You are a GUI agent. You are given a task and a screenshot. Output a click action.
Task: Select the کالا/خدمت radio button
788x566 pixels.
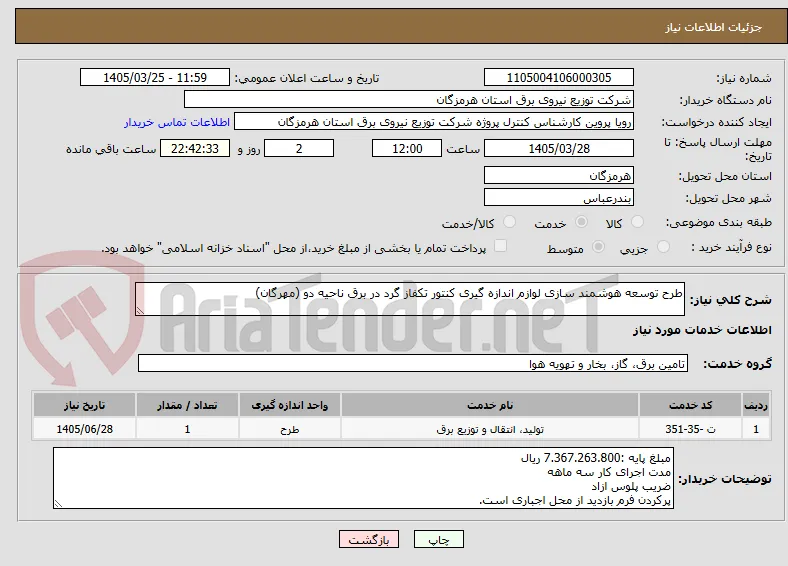pos(510,222)
